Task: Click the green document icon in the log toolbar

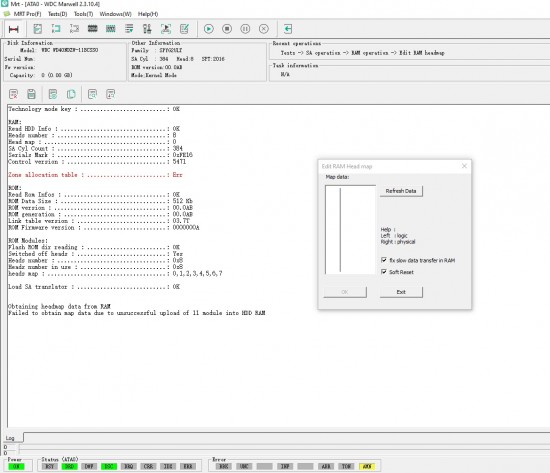Action: pos(53,94)
